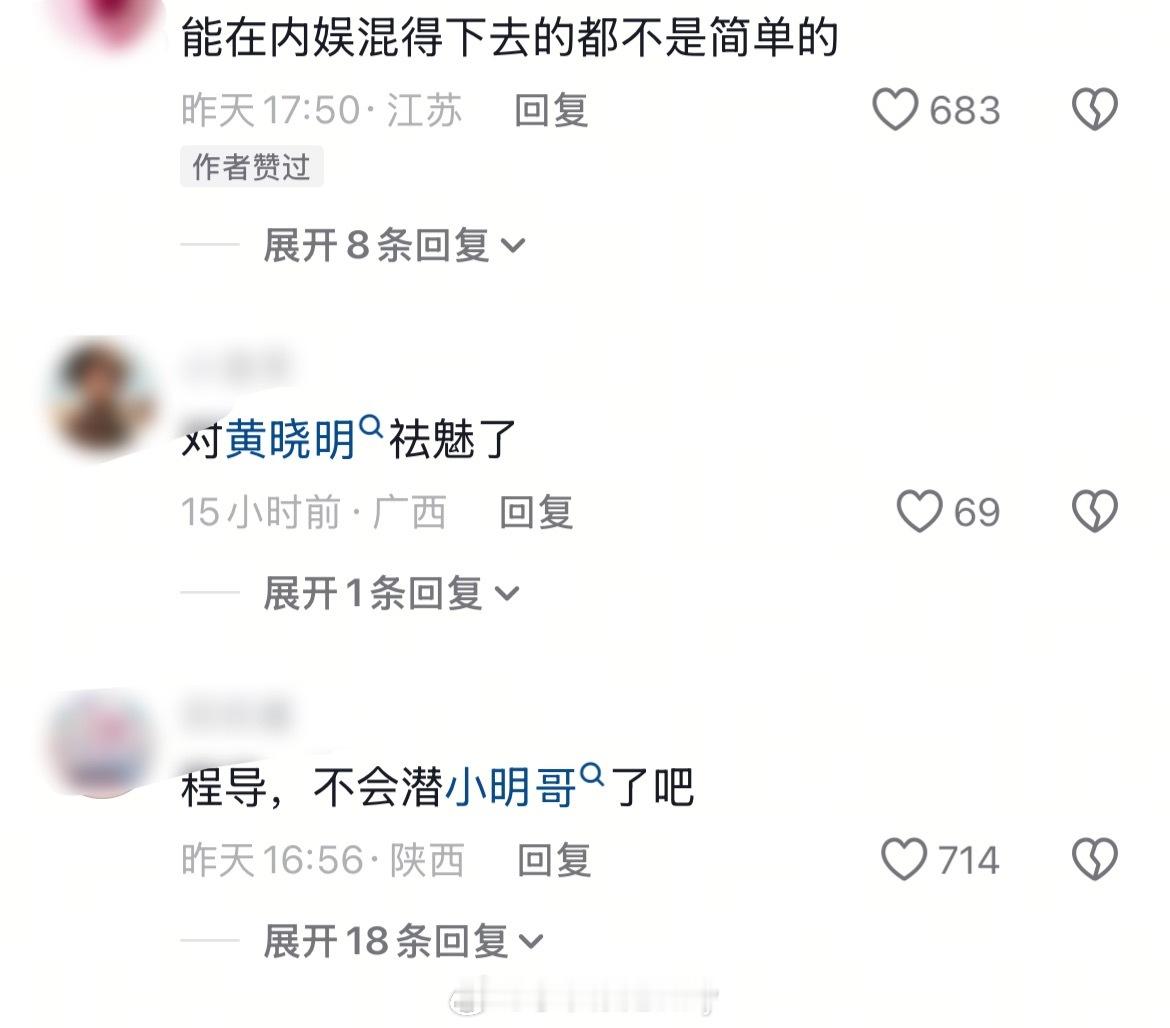Viewport: 1170px width, 1028px height.
Task: Expand 展开 18 条回复
Action: tap(403, 941)
